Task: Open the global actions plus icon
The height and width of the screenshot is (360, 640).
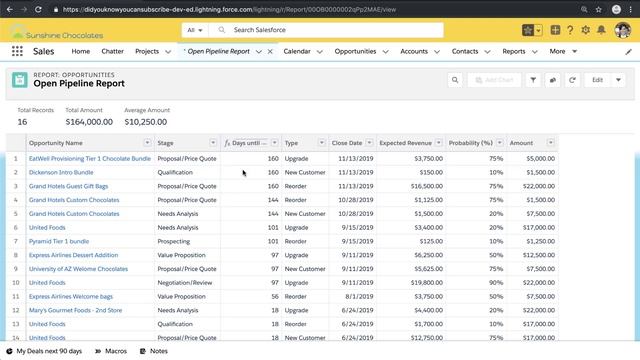Action: pos(555,30)
